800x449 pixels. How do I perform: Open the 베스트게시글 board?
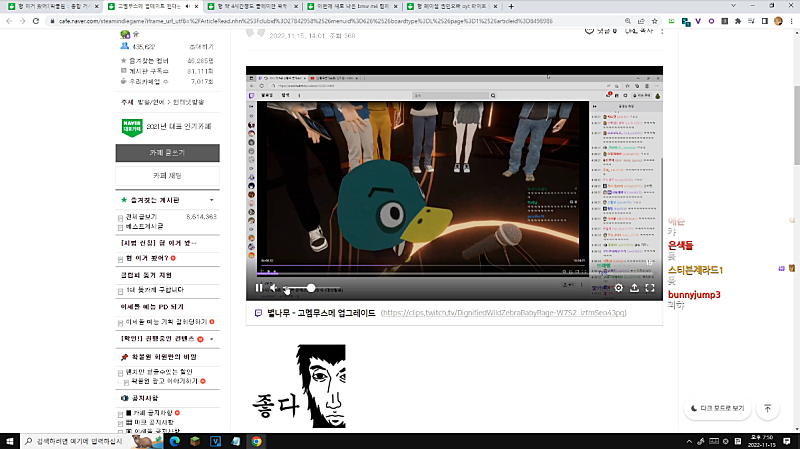144,226
